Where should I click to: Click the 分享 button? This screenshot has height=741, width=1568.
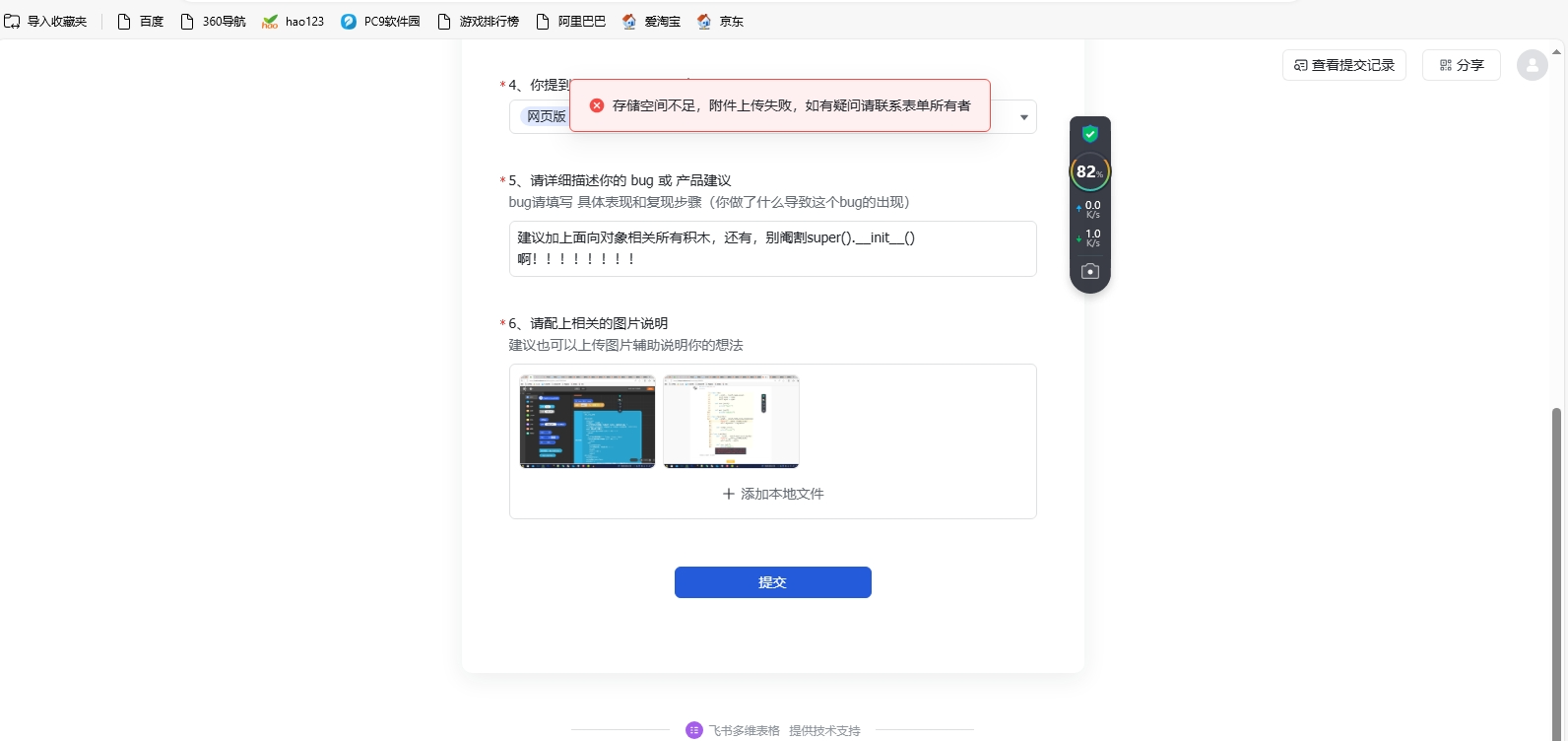pos(1461,65)
